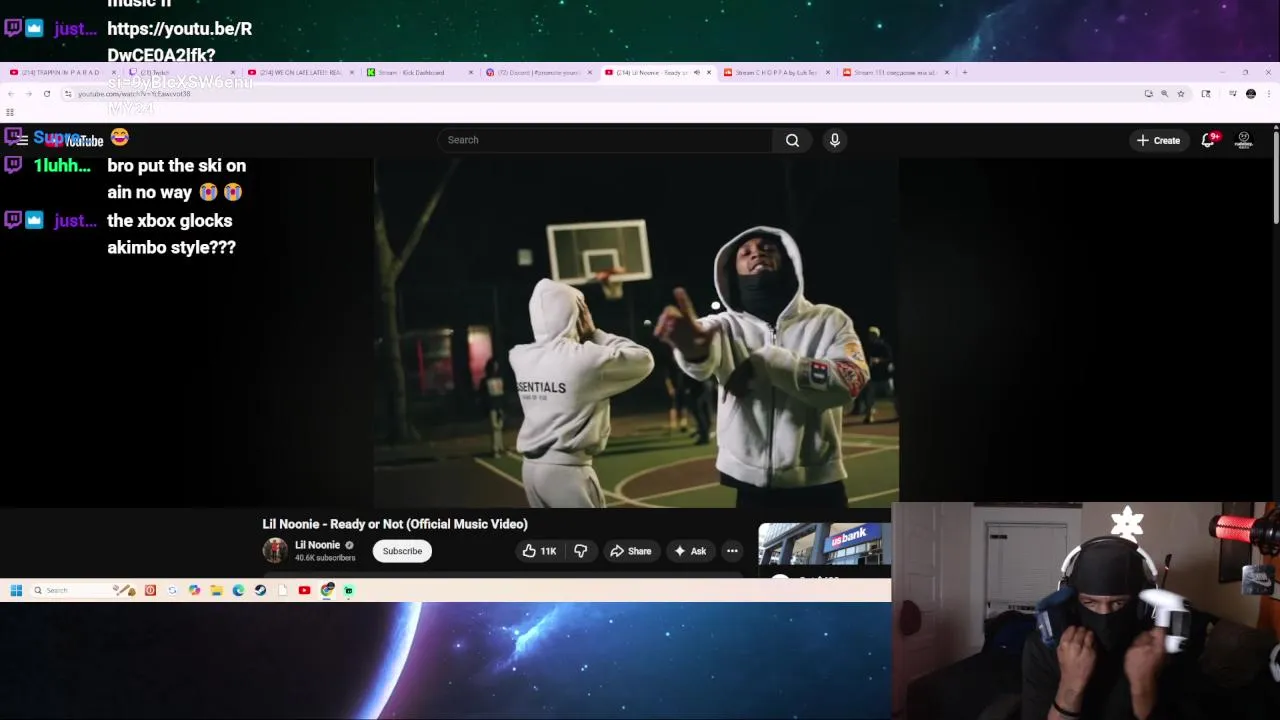This screenshot has height=720, width=1280.
Task: Open Lil Noonie channel avatar
Action: click(x=275, y=550)
